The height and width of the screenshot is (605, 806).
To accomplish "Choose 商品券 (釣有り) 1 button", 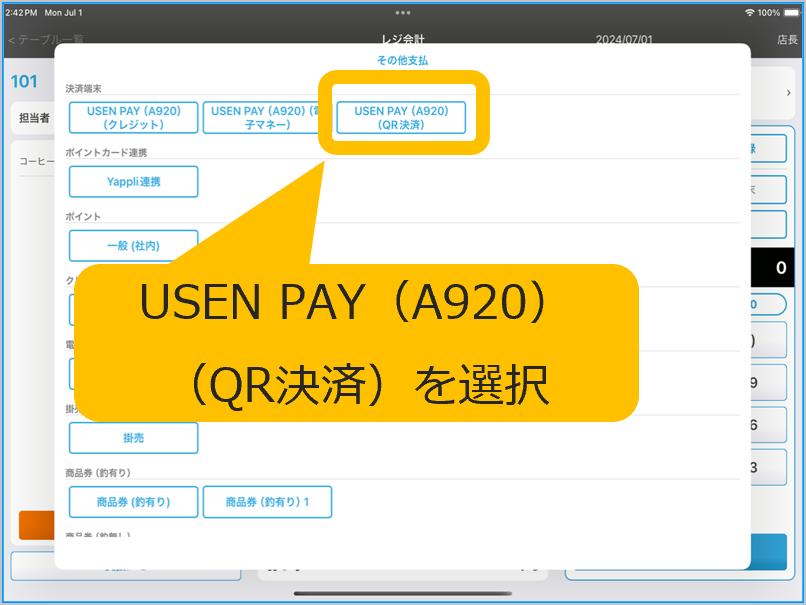I will tap(267, 502).
